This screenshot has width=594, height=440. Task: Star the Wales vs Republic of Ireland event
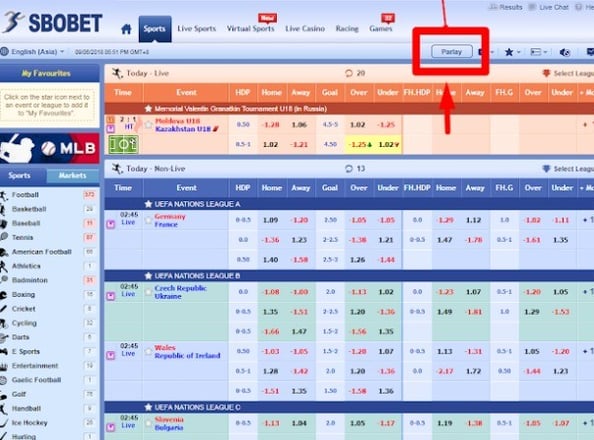(x=148, y=351)
